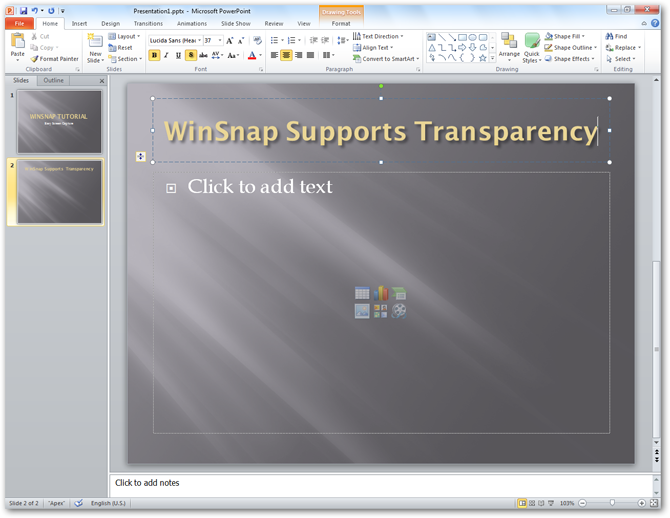Open the font name dropdown
The height and width of the screenshot is (518, 670).
click(199, 41)
